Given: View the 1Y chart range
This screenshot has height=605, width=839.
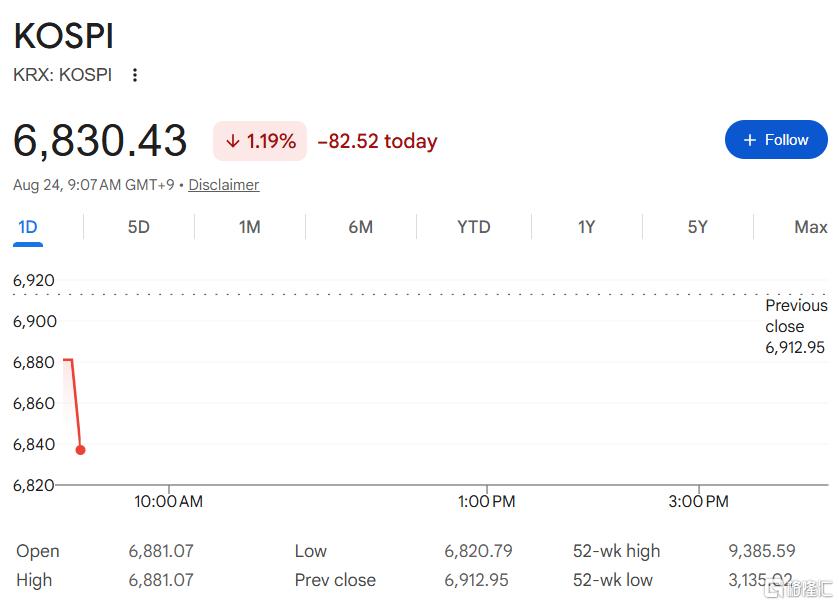Looking at the screenshot, I should coord(586,227).
